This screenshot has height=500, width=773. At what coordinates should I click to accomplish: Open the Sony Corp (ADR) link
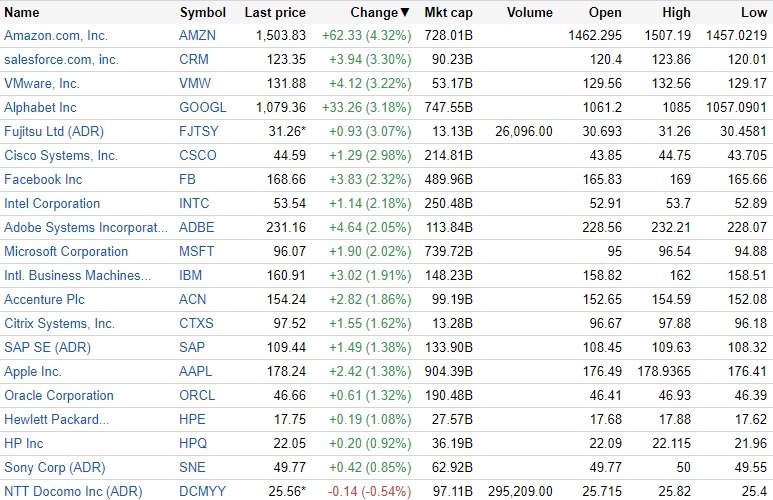pos(56,467)
